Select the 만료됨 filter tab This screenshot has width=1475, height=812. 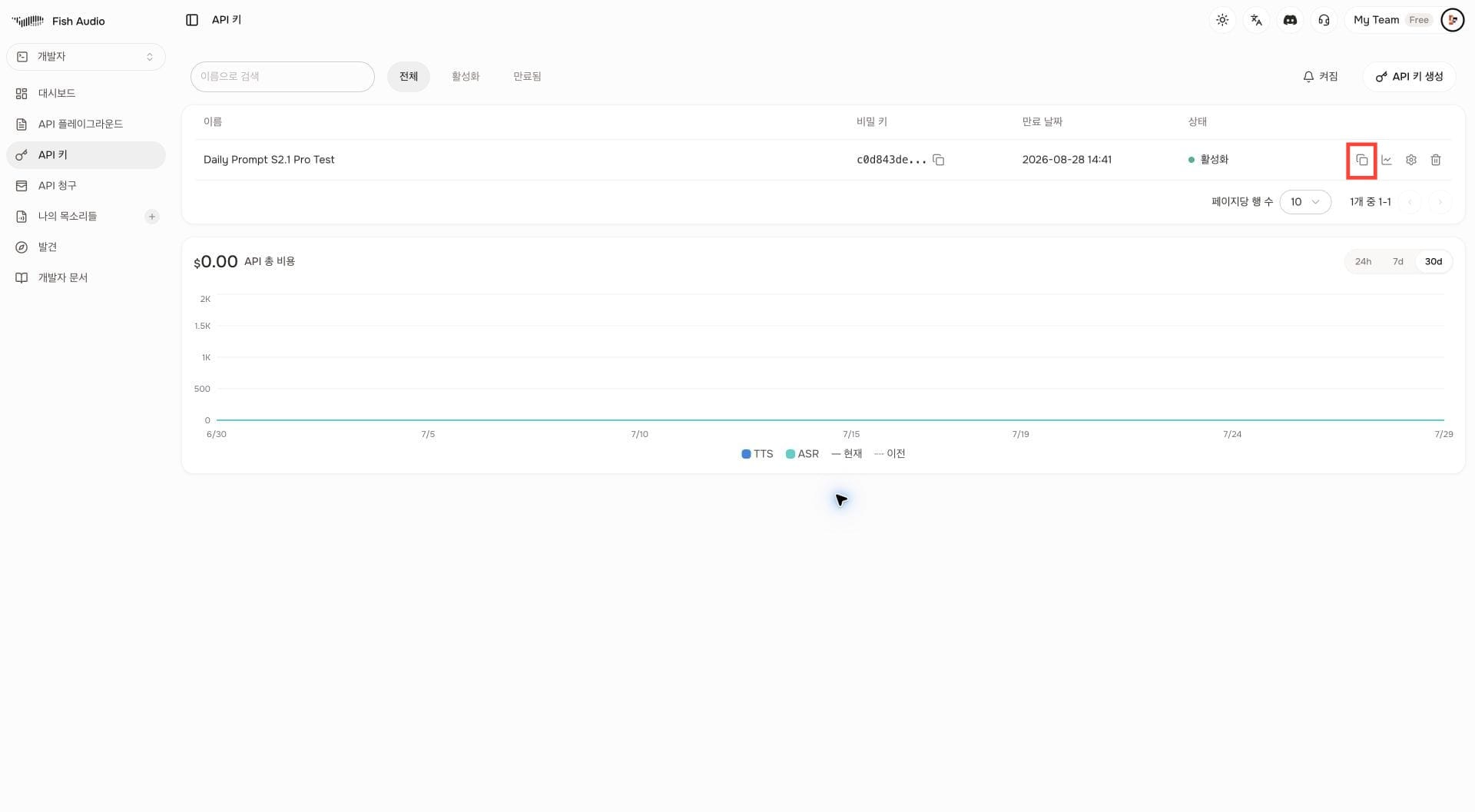(x=527, y=77)
